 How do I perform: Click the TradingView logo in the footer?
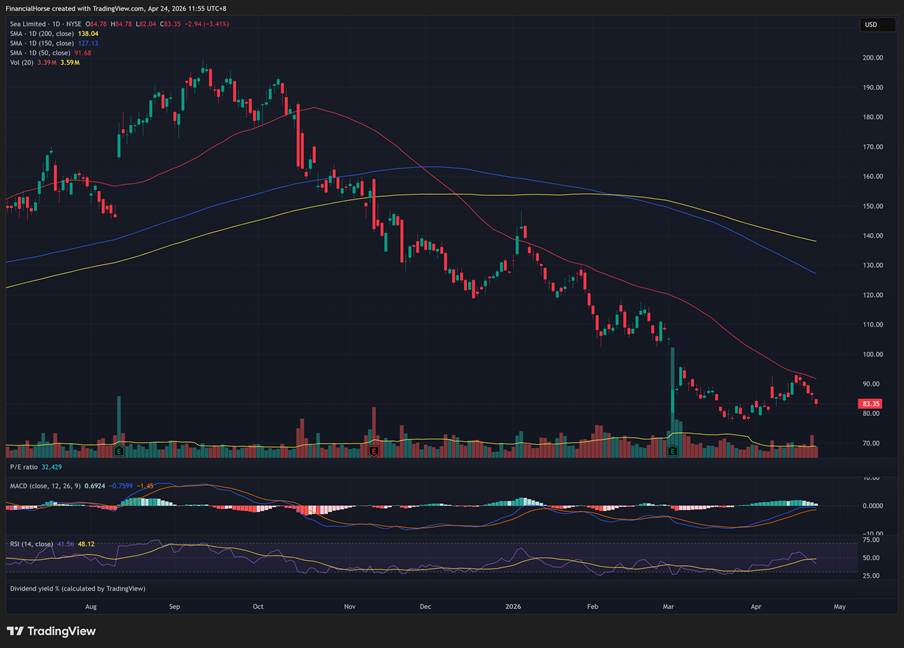pos(49,630)
